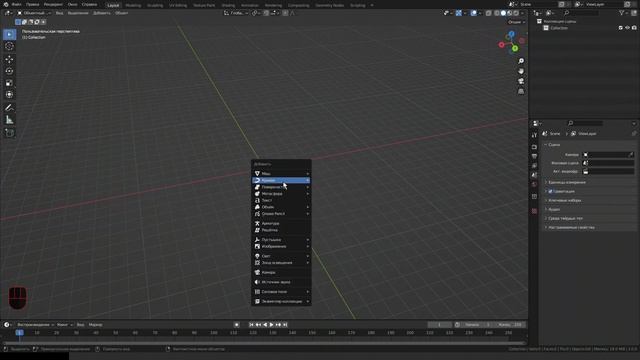This screenshot has width=640, height=360.
Task: Enable solid viewport shading mode
Action: [x=503, y=13]
